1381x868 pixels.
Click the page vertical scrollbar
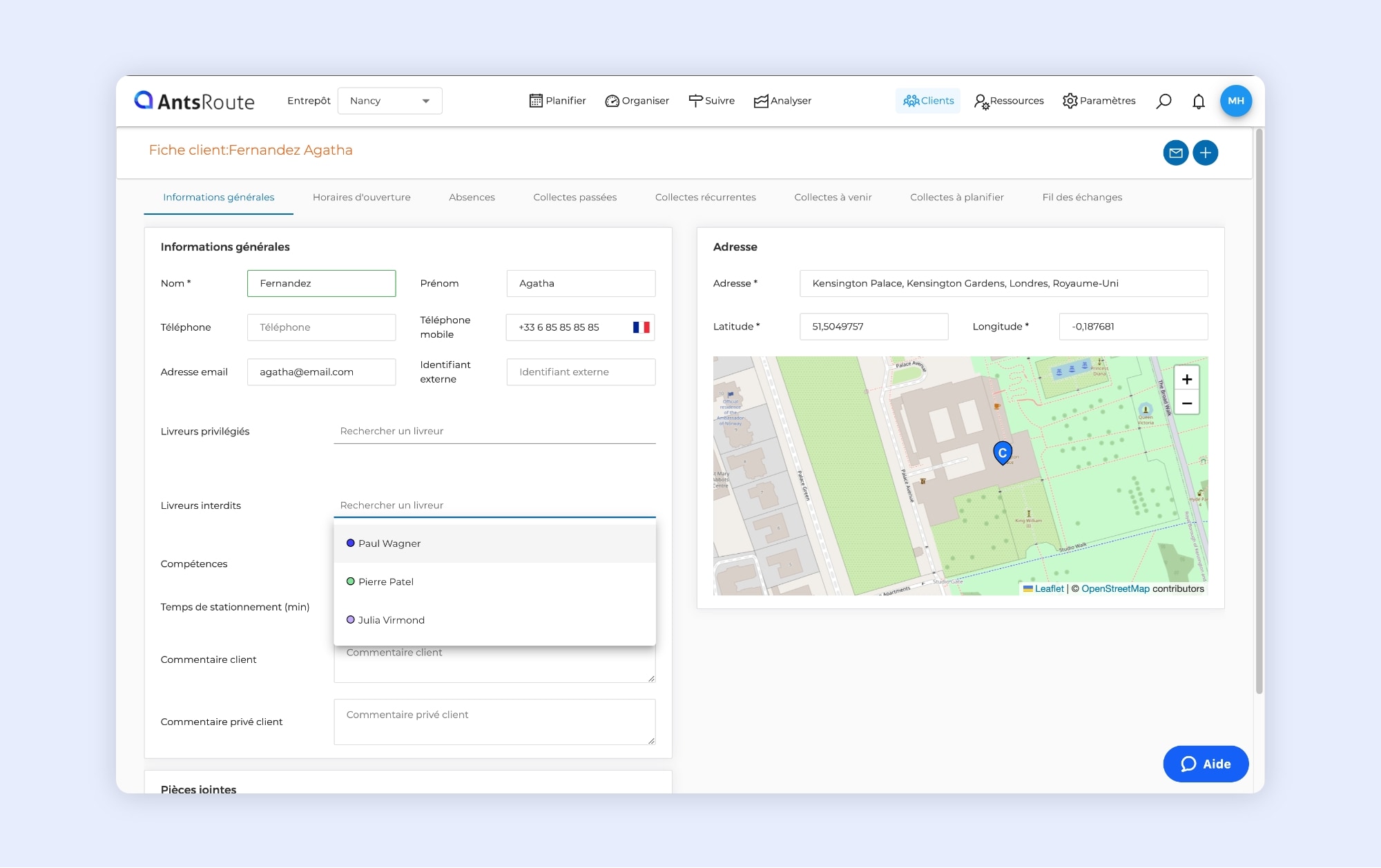(x=1259, y=414)
